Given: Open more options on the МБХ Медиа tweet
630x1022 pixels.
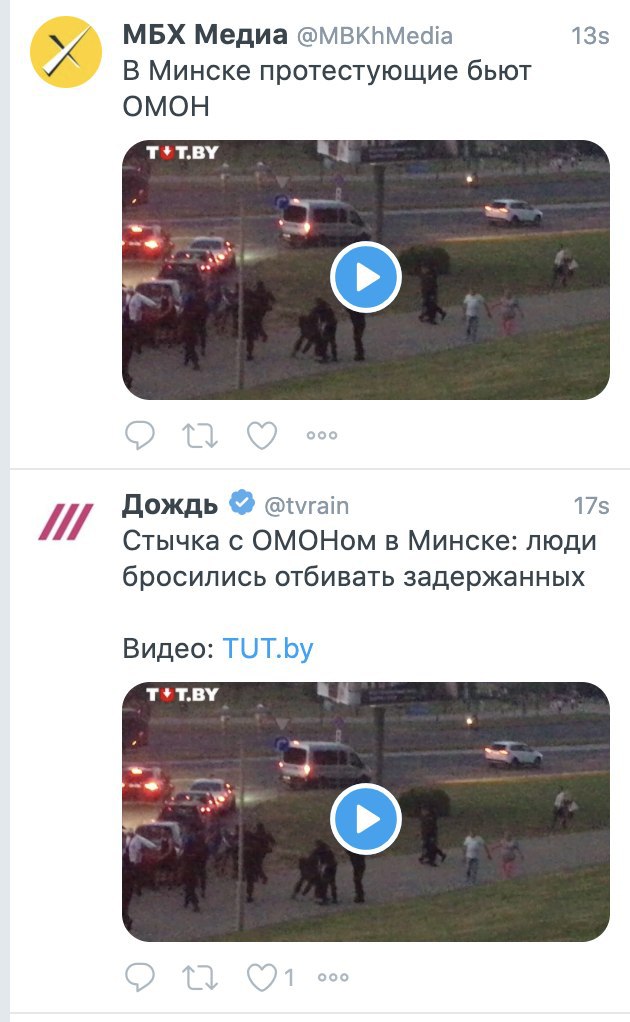Looking at the screenshot, I should tap(322, 435).
